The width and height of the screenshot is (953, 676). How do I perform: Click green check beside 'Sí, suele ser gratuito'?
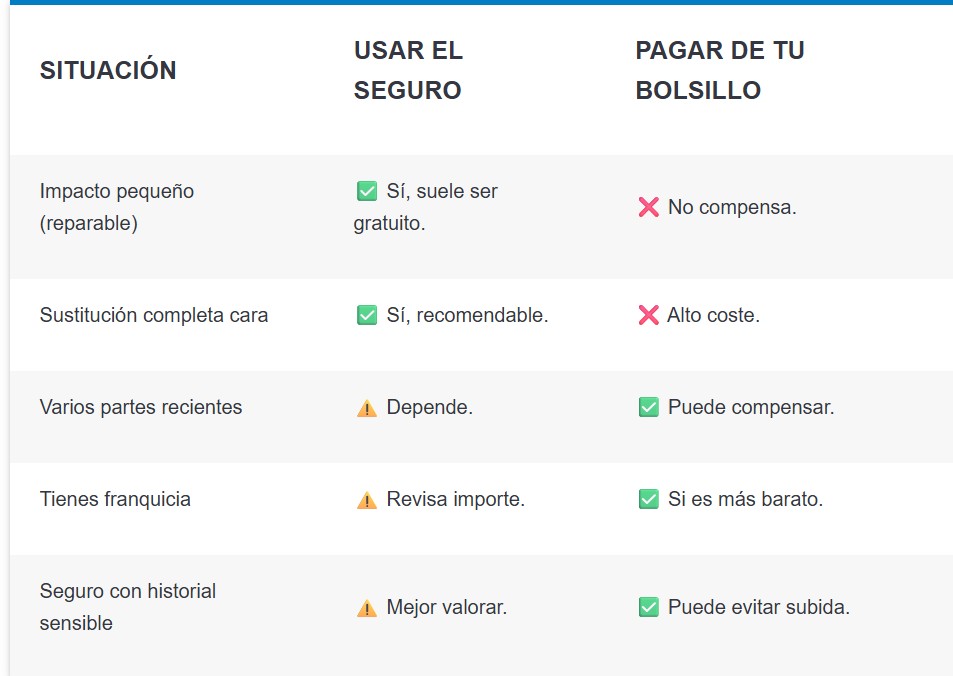click(x=366, y=191)
